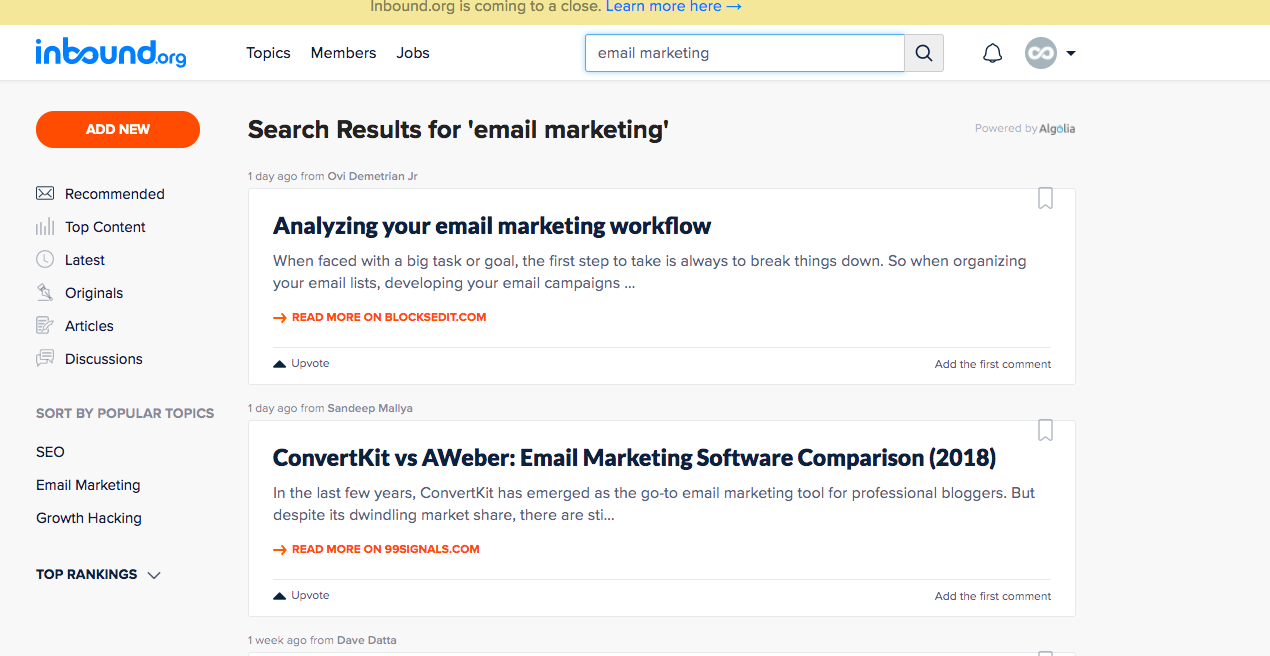Image resolution: width=1270 pixels, height=656 pixels.
Task: Click the user avatar icon
Action: click(1041, 53)
